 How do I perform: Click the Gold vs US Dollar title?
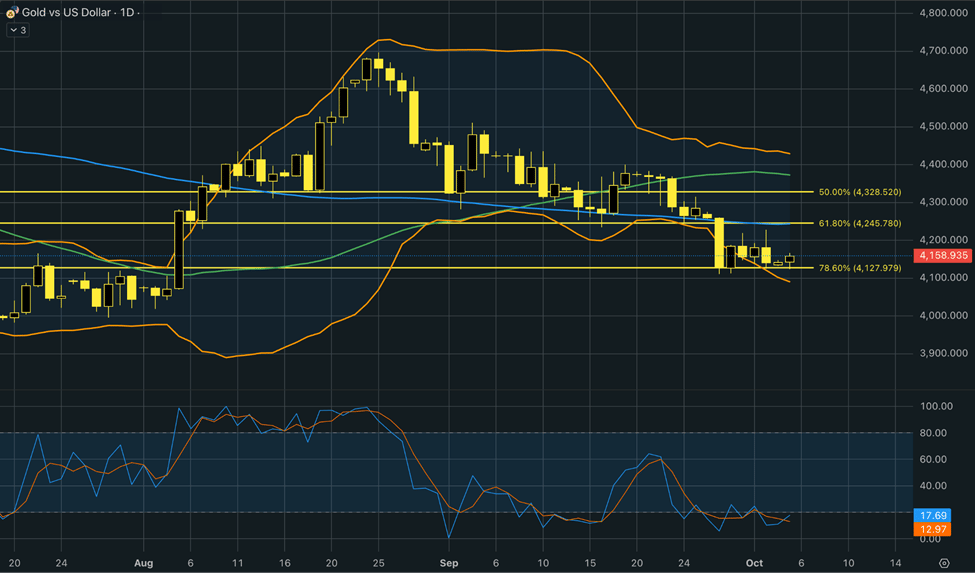(x=67, y=12)
